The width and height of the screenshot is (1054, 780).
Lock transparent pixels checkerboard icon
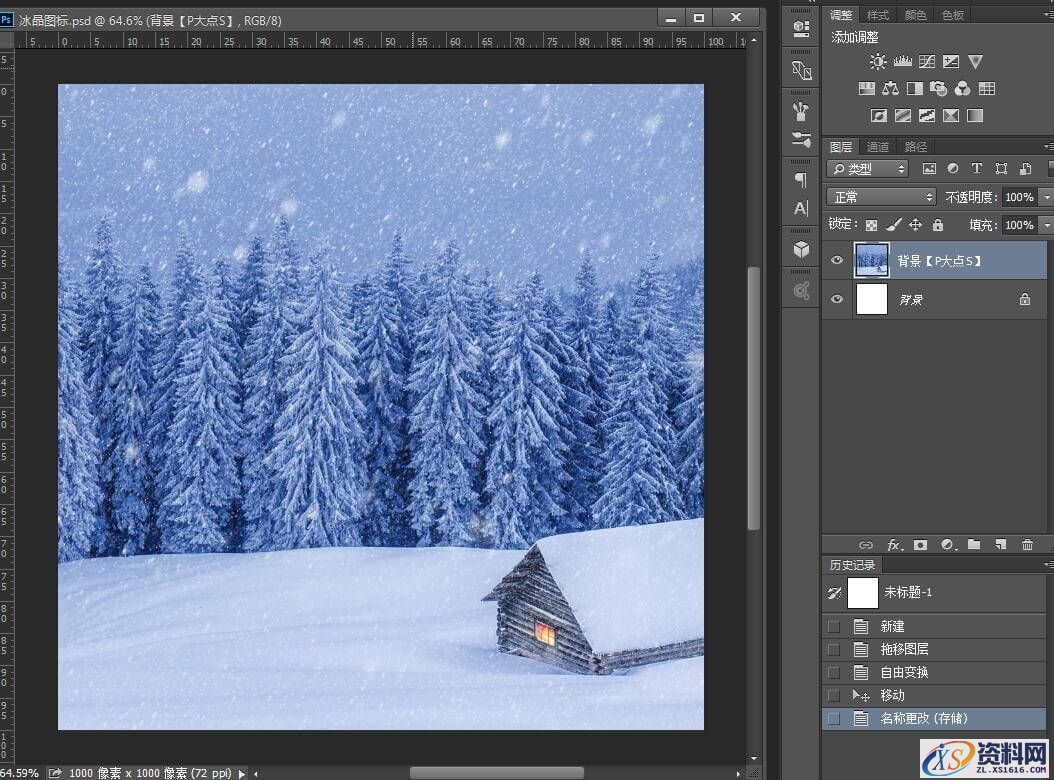click(x=872, y=225)
